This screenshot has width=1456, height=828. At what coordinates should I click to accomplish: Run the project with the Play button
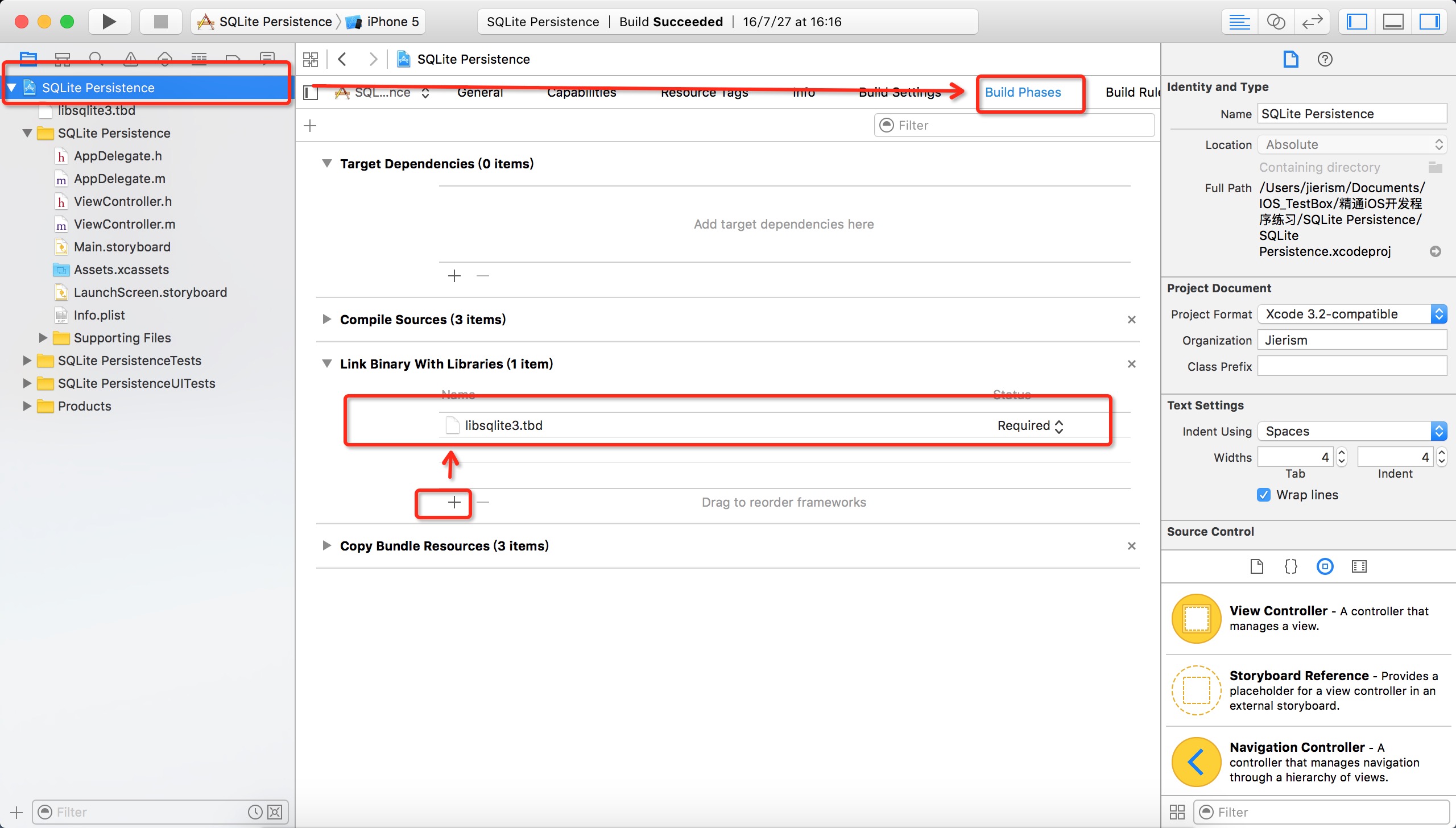109,22
